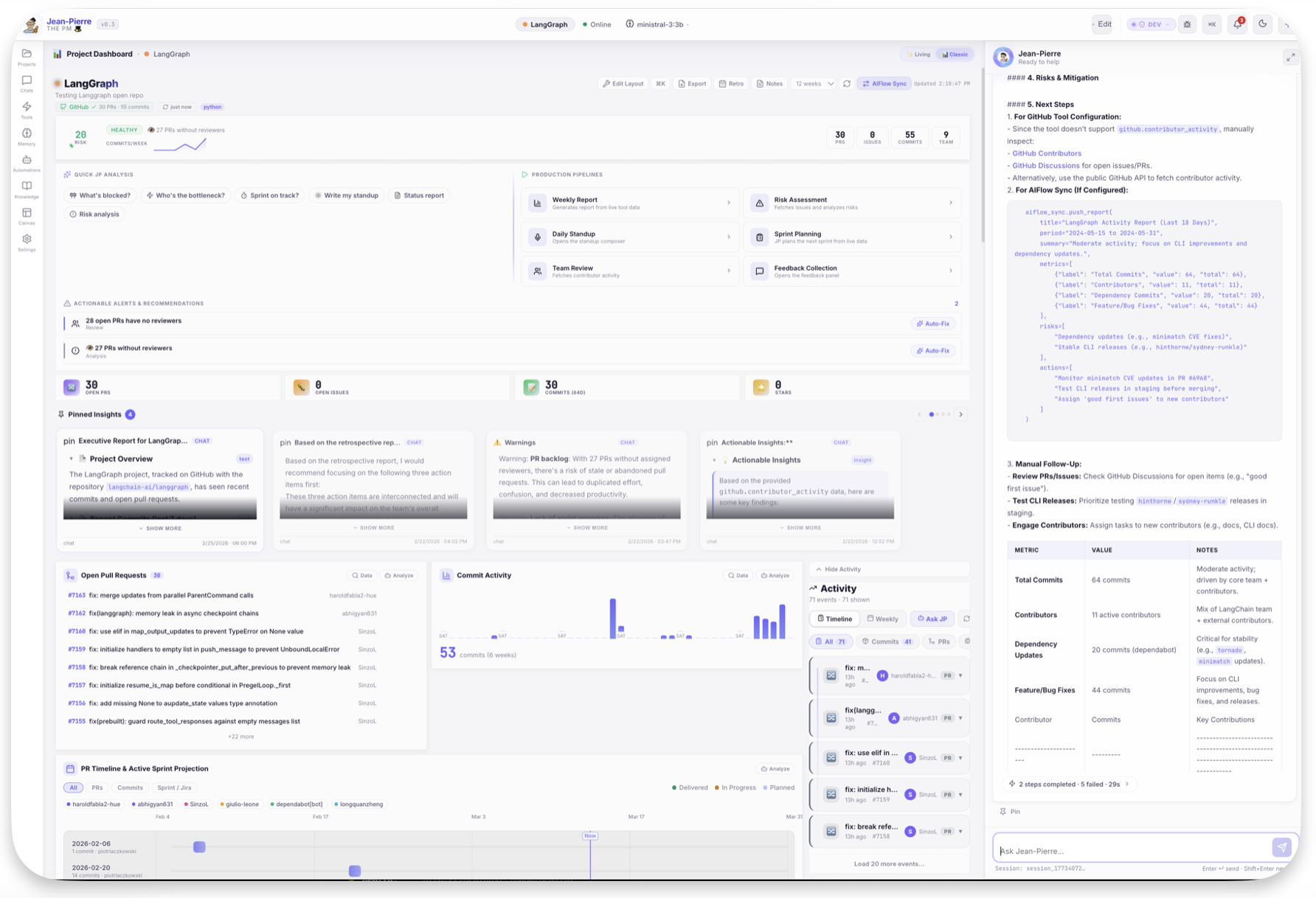The width and height of the screenshot is (1316, 898).
Task: Select the Commits tab in PR Timeline filters
Action: (x=130, y=787)
